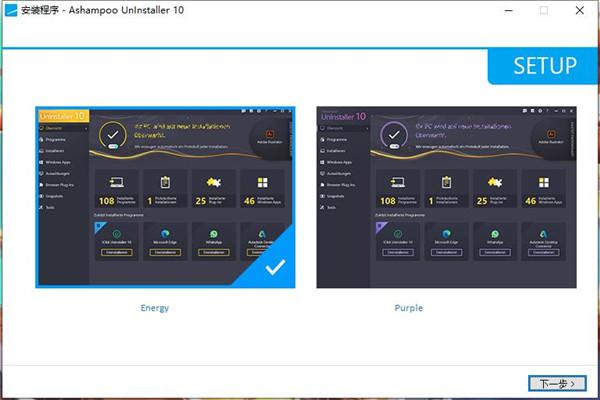Minimize the setup window

point(509,10)
